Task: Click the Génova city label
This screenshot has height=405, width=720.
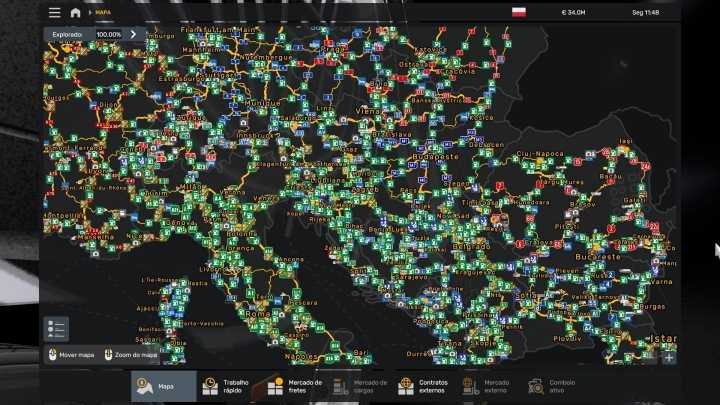Action: (180, 223)
